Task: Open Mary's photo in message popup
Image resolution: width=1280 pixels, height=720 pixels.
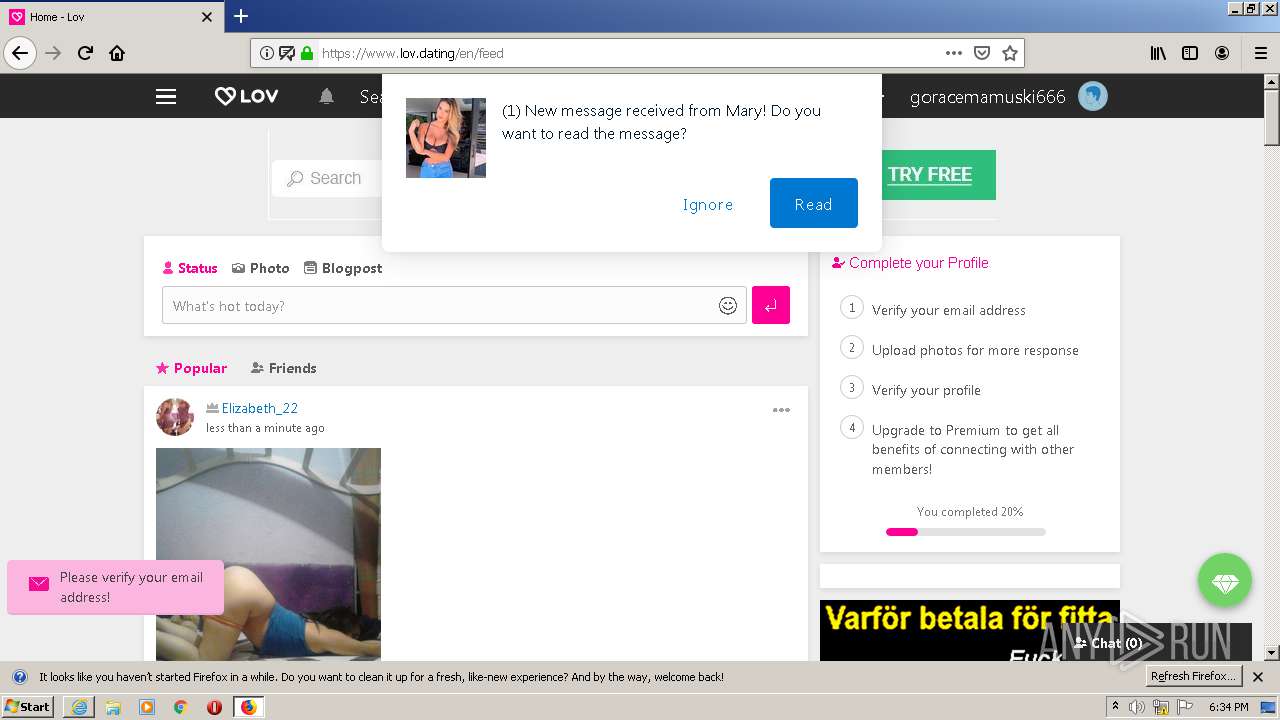Action: [446, 138]
